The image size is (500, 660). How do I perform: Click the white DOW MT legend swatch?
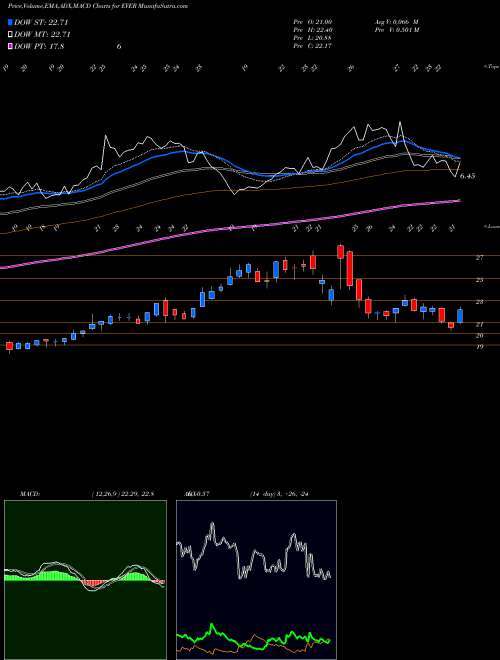click(11, 35)
